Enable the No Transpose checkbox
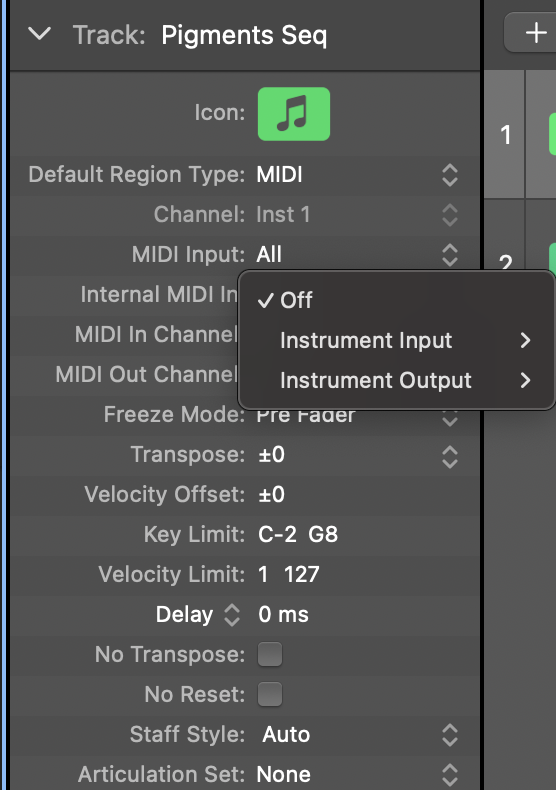The width and height of the screenshot is (556, 790). coord(270,654)
